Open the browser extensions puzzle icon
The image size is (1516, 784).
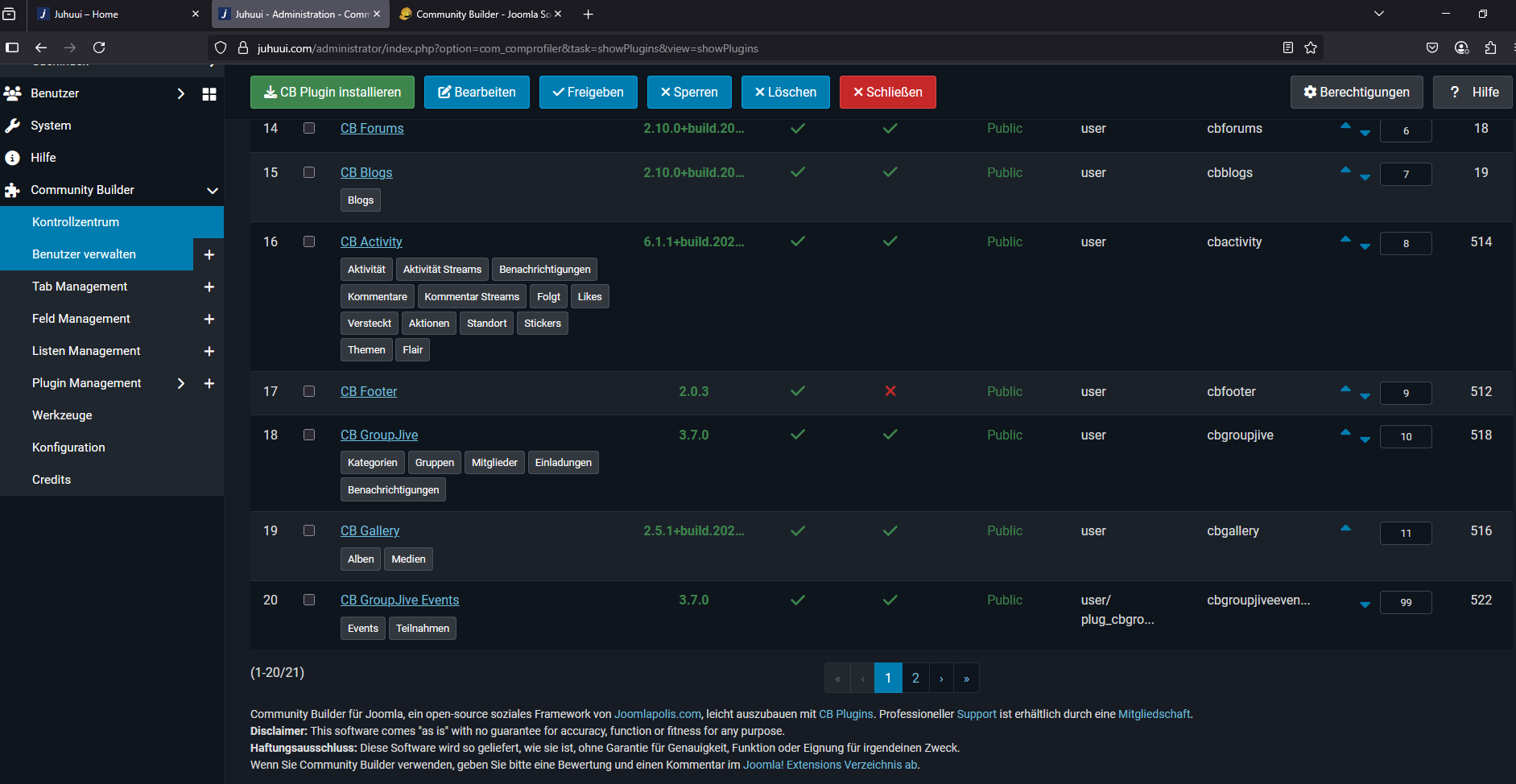coord(1490,48)
